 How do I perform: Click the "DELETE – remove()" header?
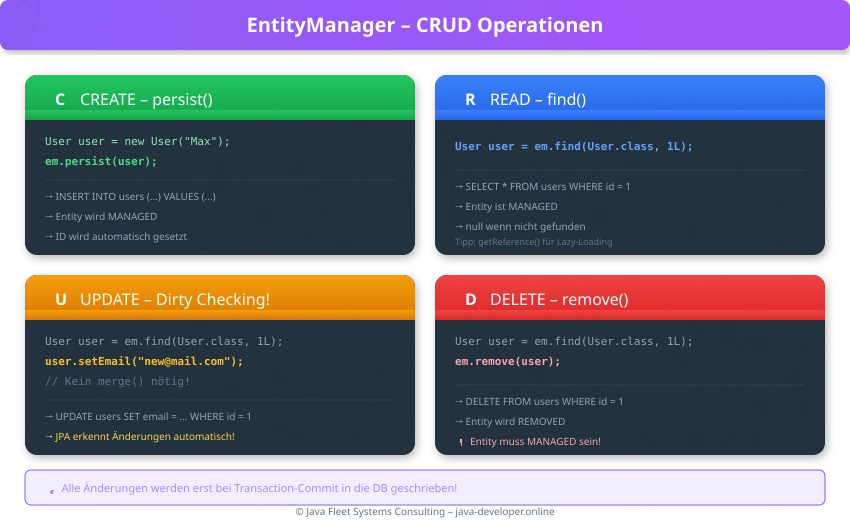[630, 299]
